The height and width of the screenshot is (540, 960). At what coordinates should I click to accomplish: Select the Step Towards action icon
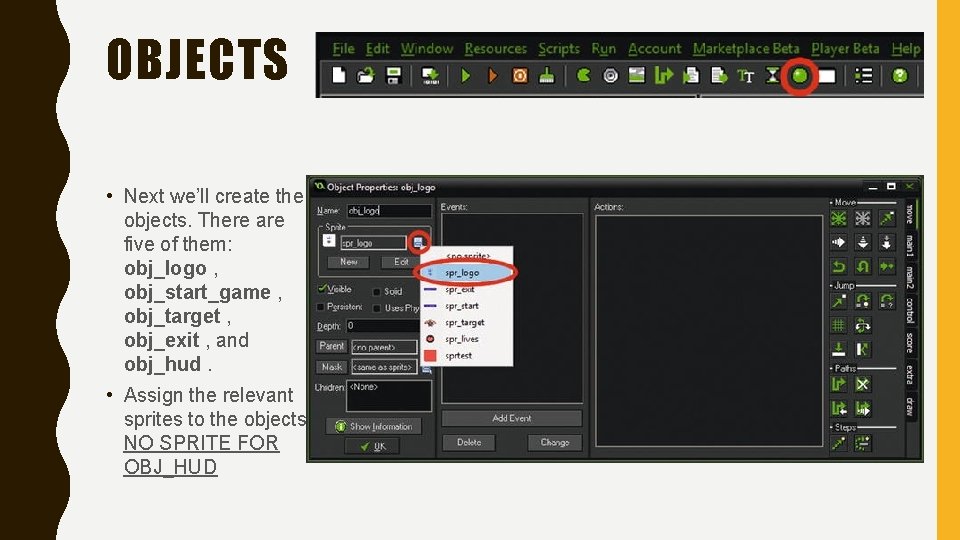coord(838,443)
